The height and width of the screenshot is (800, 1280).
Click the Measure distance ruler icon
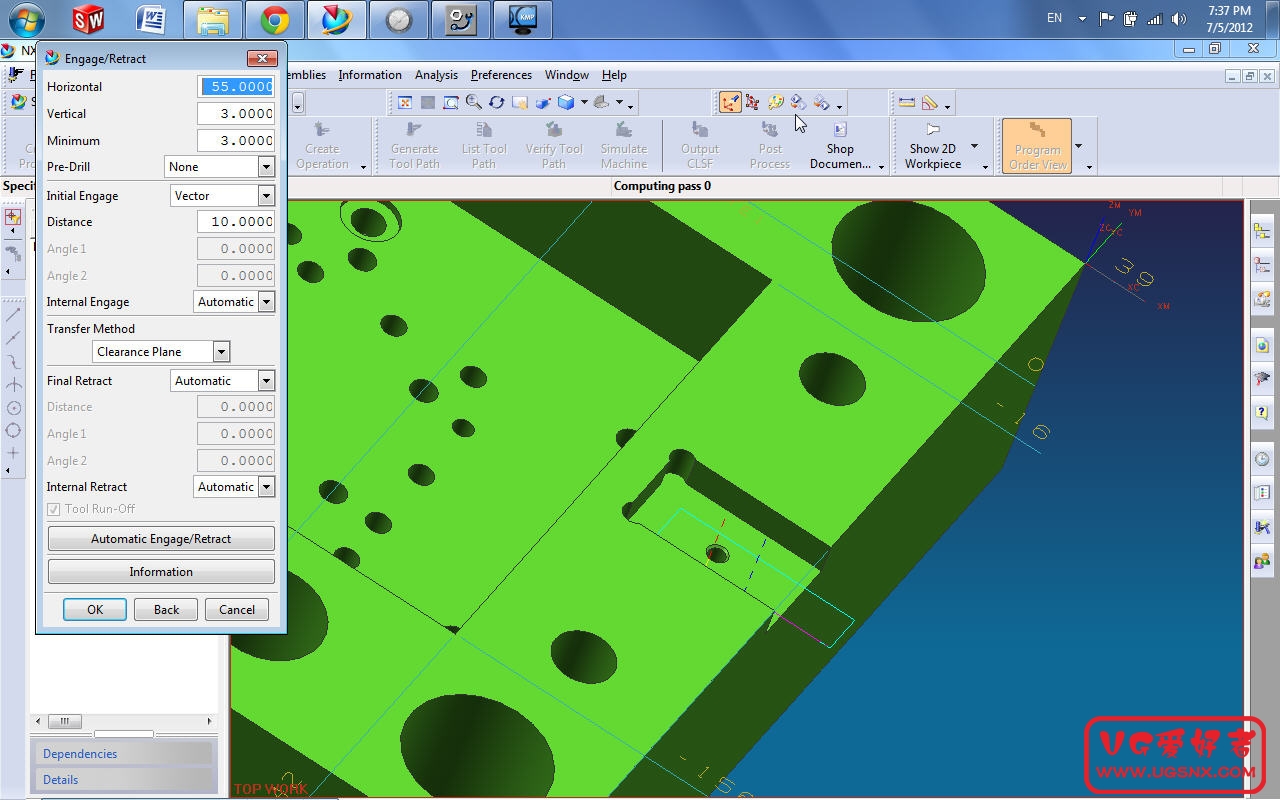(906, 102)
